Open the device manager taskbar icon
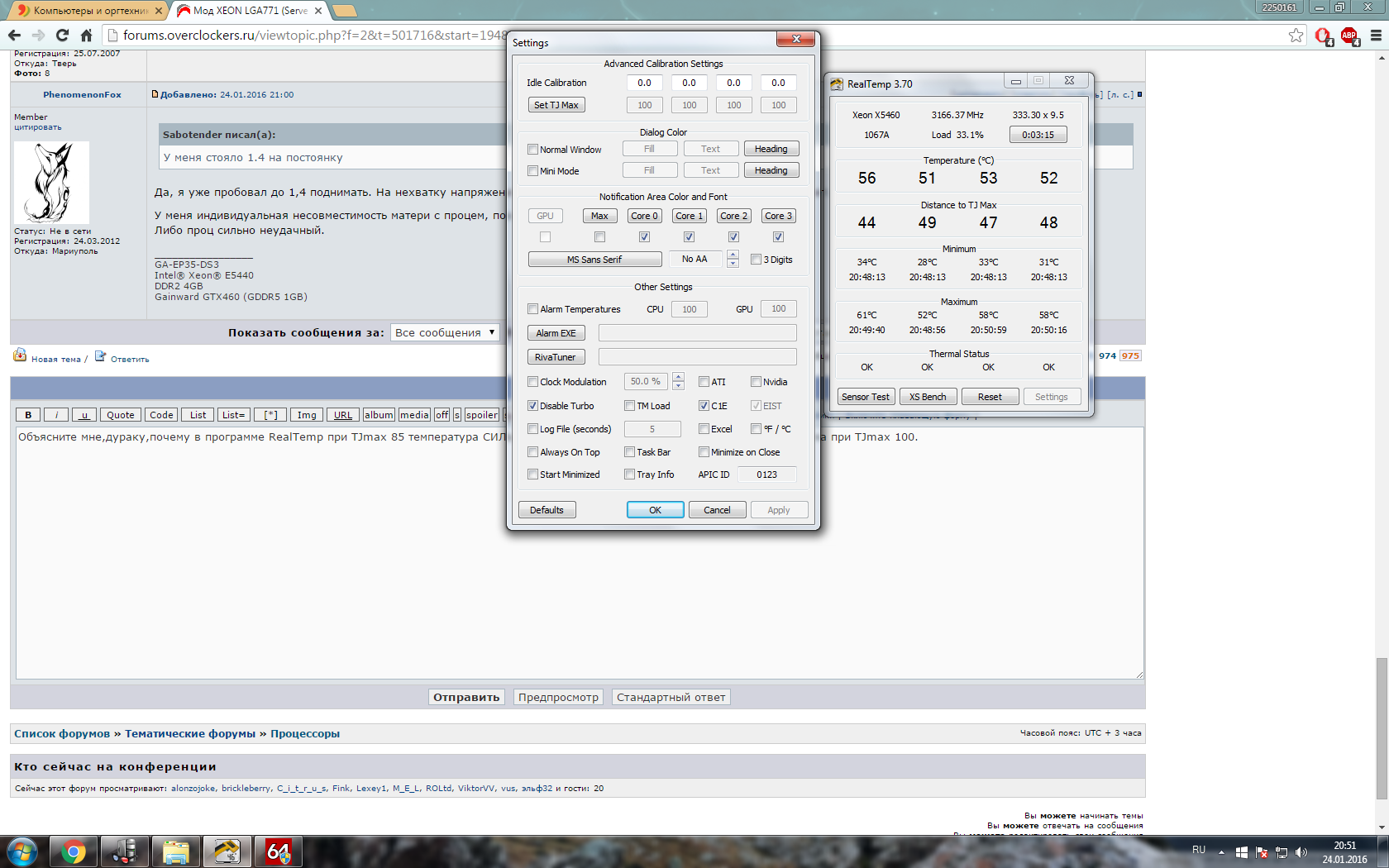Viewport: 1389px width, 868px height. [125, 851]
